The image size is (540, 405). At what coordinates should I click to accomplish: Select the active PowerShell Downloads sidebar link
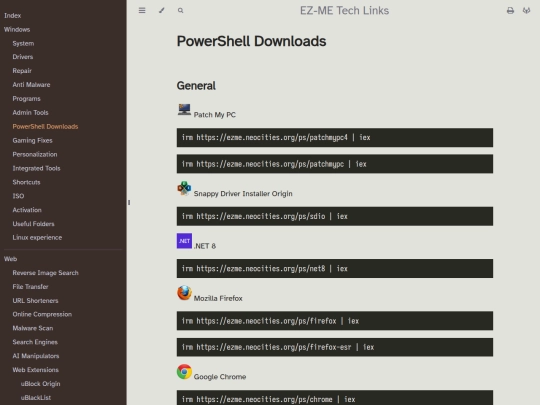[x=45, y=126]
